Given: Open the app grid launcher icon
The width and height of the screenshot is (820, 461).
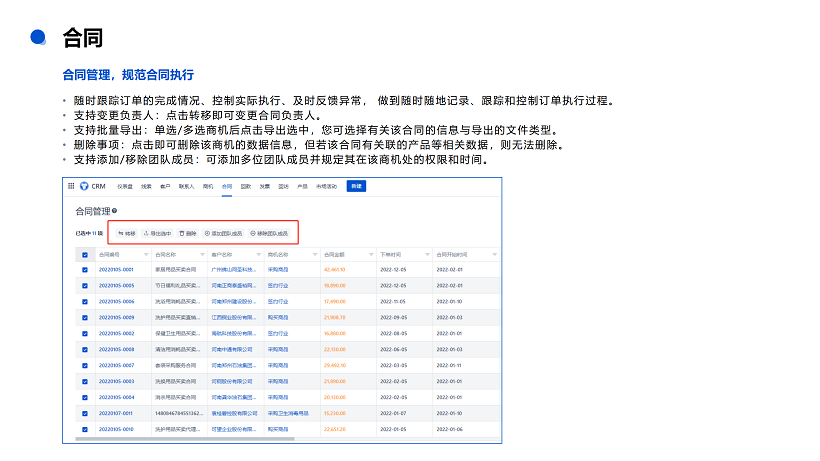Looking at the screenshot, I should coord(71,186).
